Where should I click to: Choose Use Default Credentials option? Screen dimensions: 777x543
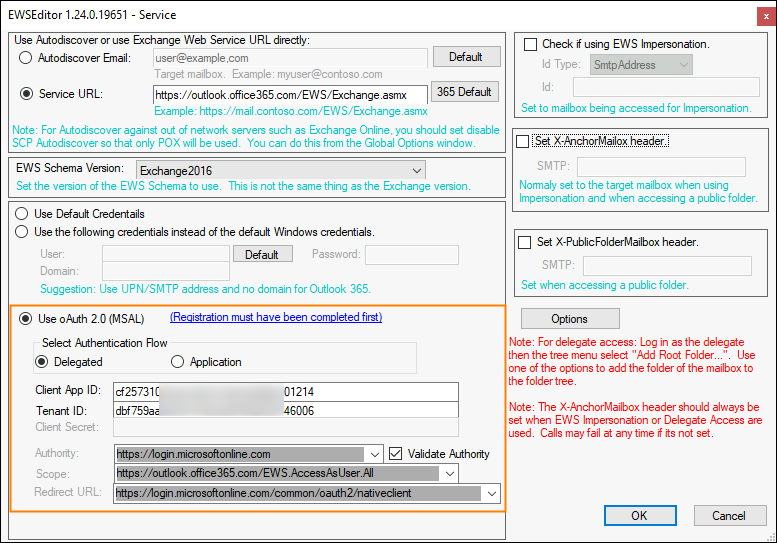pyautogui.click(x=22, y=214)
